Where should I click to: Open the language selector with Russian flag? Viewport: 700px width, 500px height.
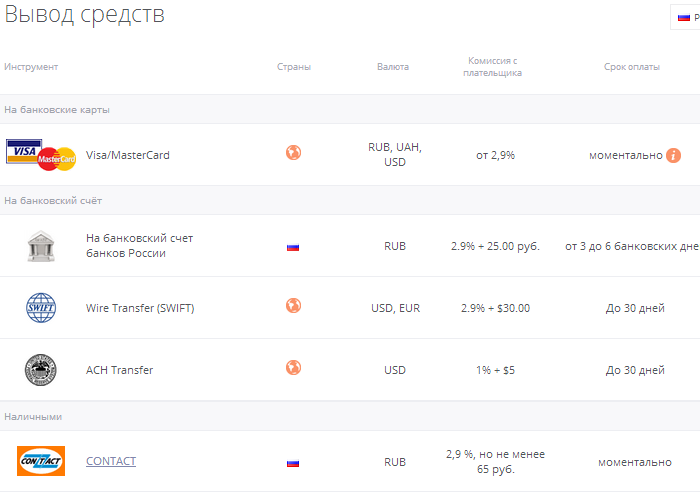tap(686, 17)
